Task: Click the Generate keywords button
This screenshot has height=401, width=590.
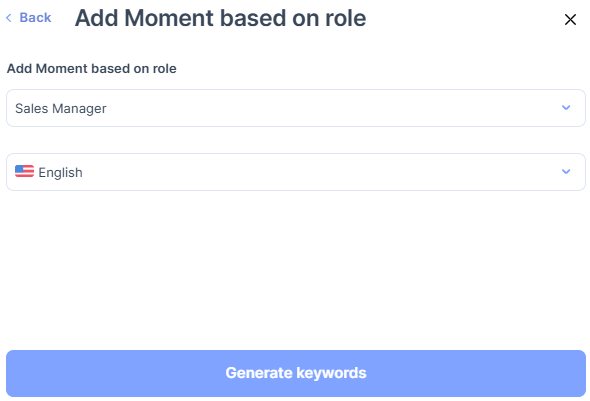Action: click(296, 373)
